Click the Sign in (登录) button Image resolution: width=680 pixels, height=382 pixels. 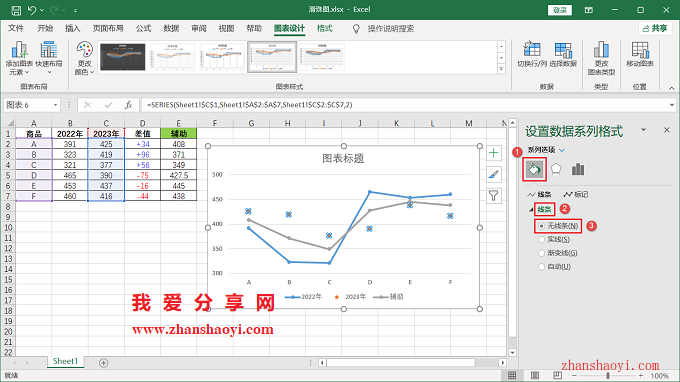560,10
